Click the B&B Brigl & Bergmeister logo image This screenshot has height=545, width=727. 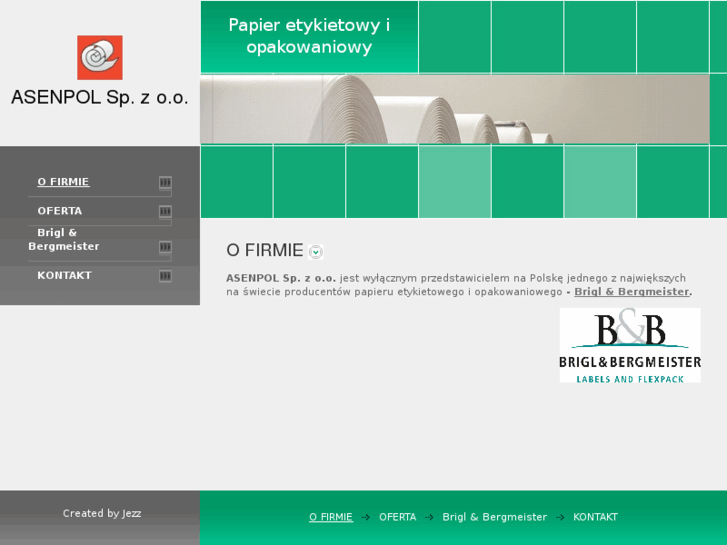(x=630, y=345)
